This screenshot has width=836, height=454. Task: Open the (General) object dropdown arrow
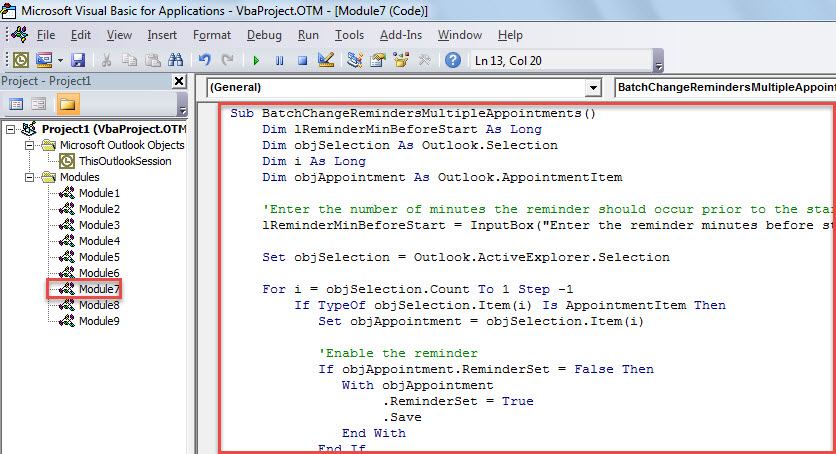(x=592, y=87)
